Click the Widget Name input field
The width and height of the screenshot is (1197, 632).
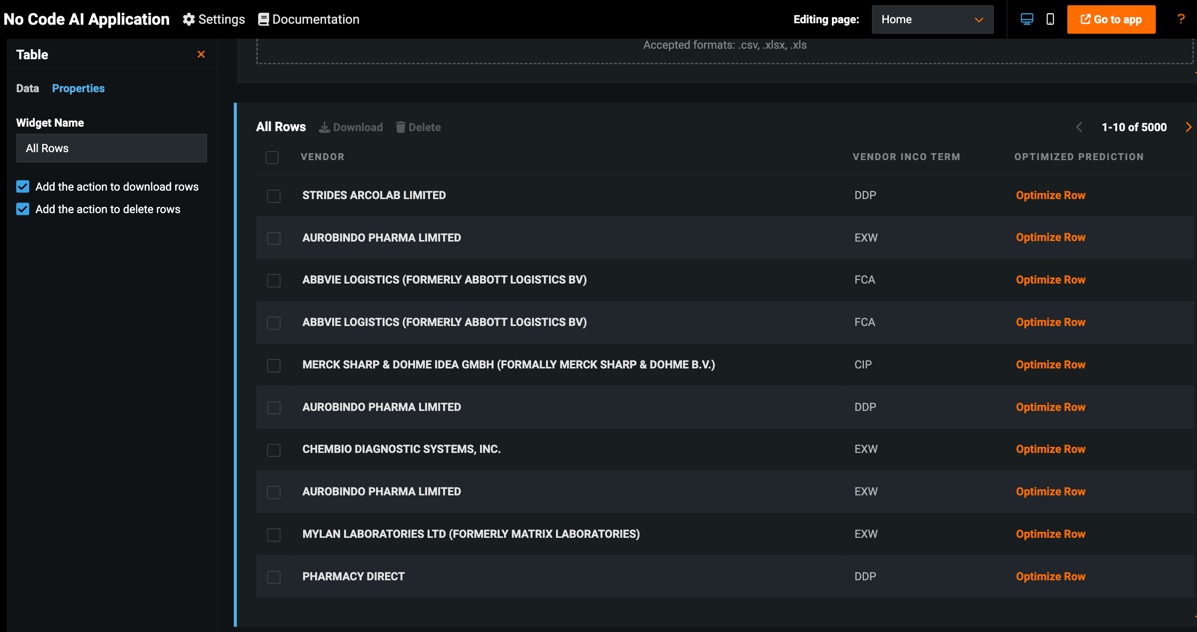coord(111,149)
